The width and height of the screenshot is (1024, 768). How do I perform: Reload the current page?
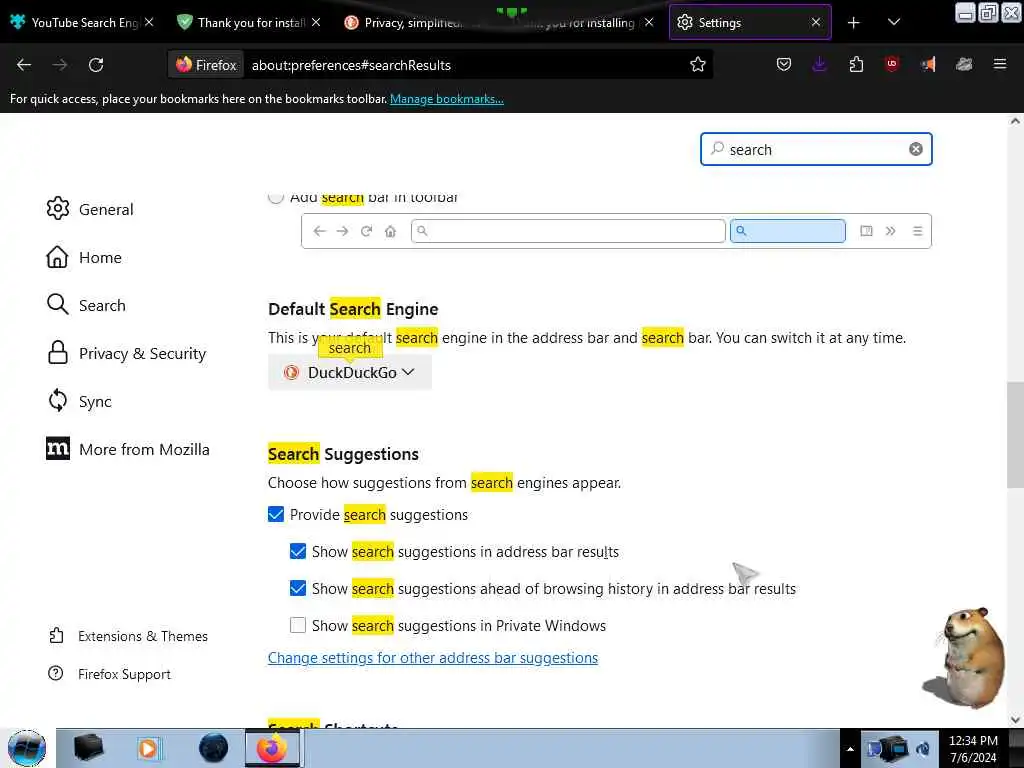96,65
